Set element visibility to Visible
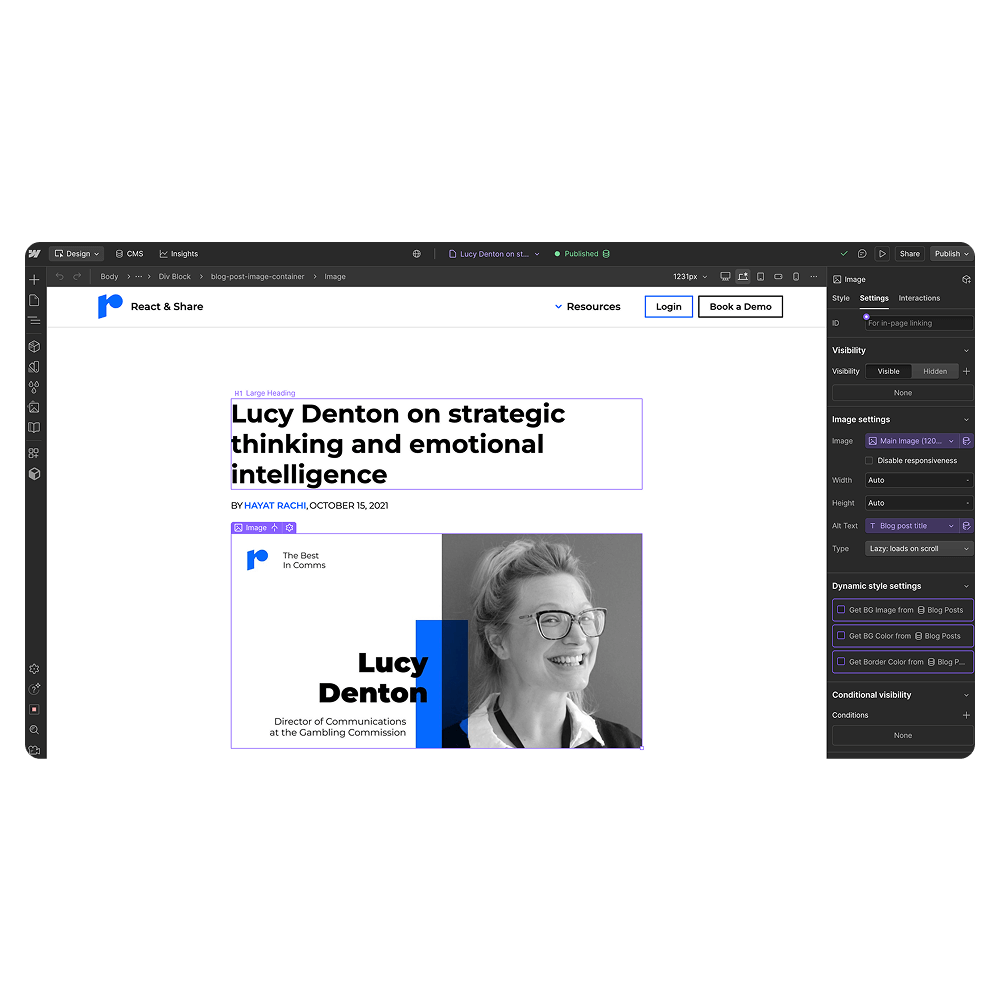 [889, 371]
